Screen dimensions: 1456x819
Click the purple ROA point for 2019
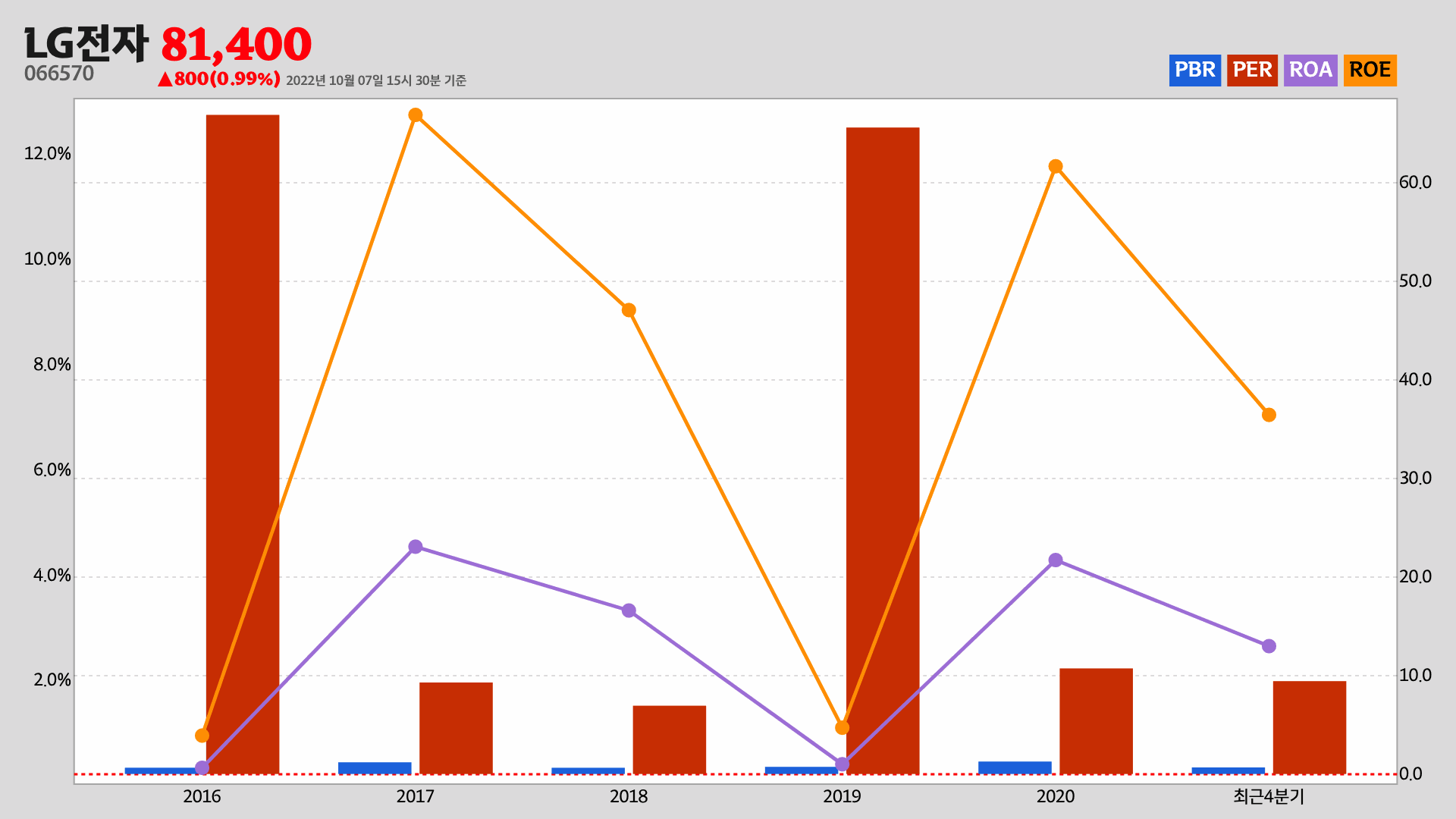842,764
